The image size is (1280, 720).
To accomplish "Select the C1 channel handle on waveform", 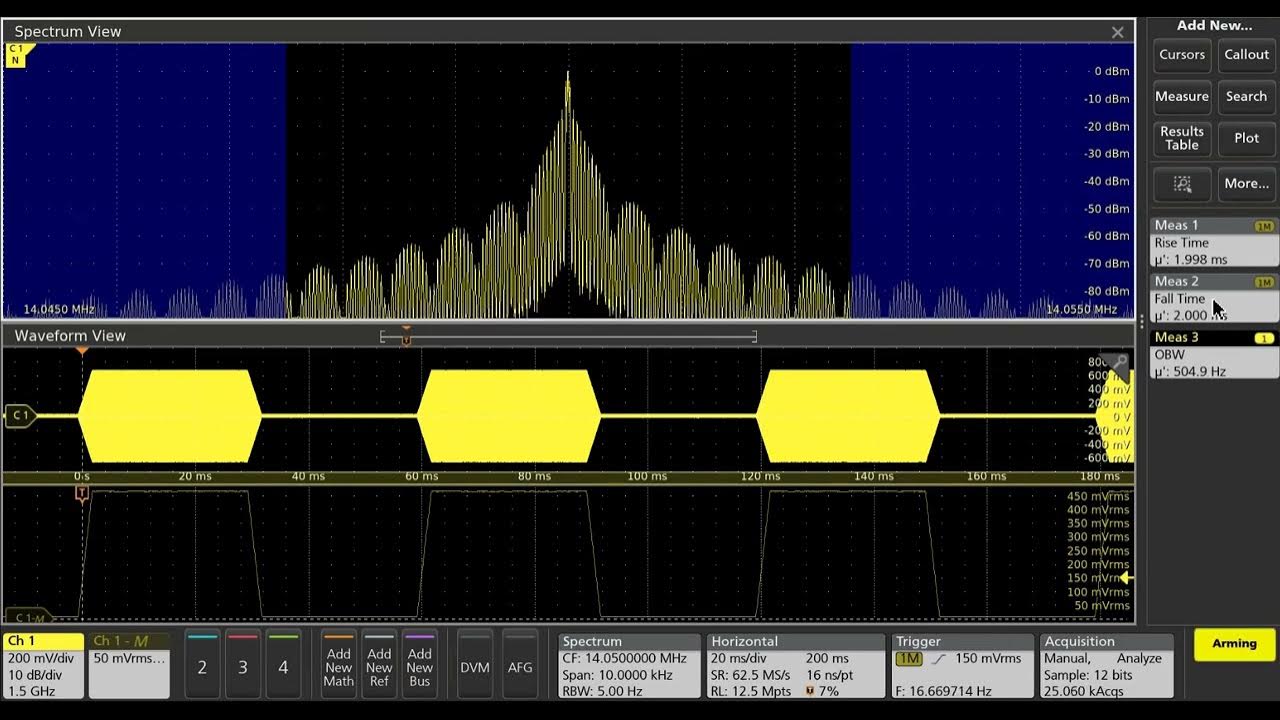I will point(19,415).
